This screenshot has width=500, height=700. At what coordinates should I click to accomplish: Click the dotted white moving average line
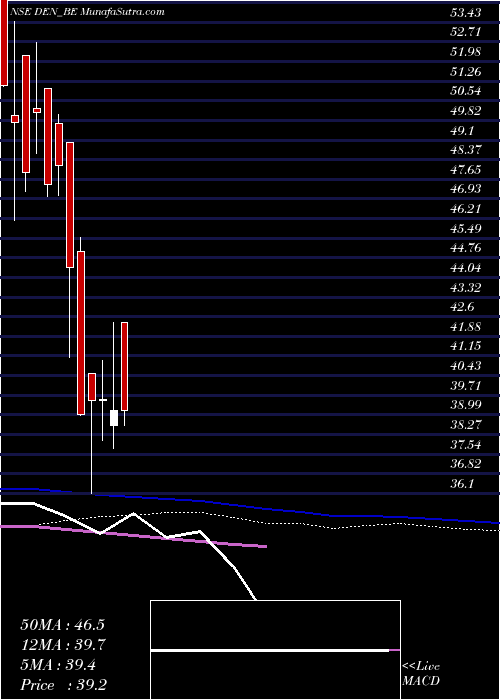[268, 521]
